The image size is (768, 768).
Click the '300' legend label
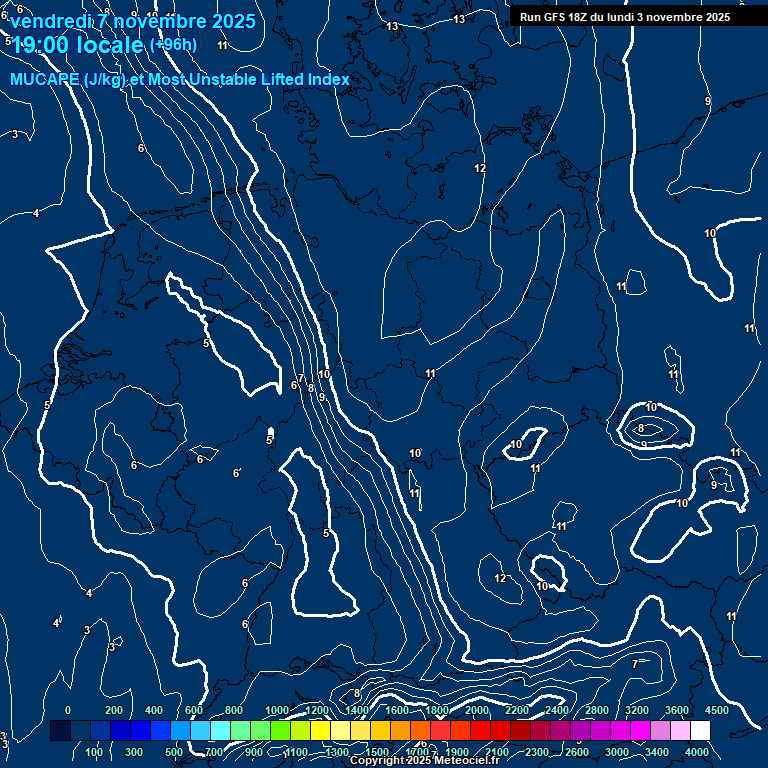[x=134, y=752]
